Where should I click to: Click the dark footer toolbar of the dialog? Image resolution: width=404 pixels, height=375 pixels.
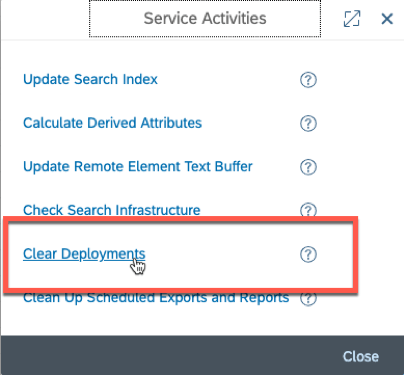point(202,355)
